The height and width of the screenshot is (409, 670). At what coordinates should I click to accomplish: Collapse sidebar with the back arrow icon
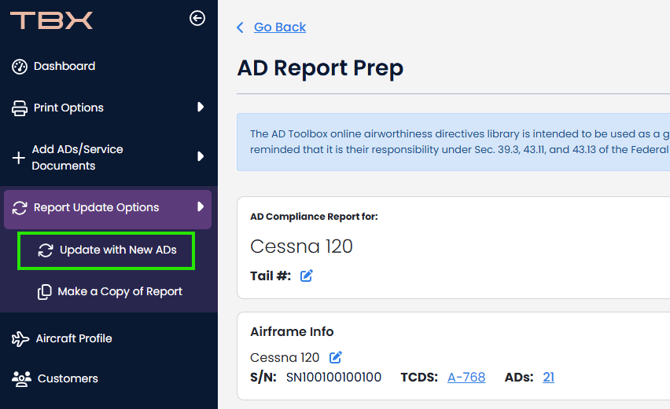[x=197, y=18]
